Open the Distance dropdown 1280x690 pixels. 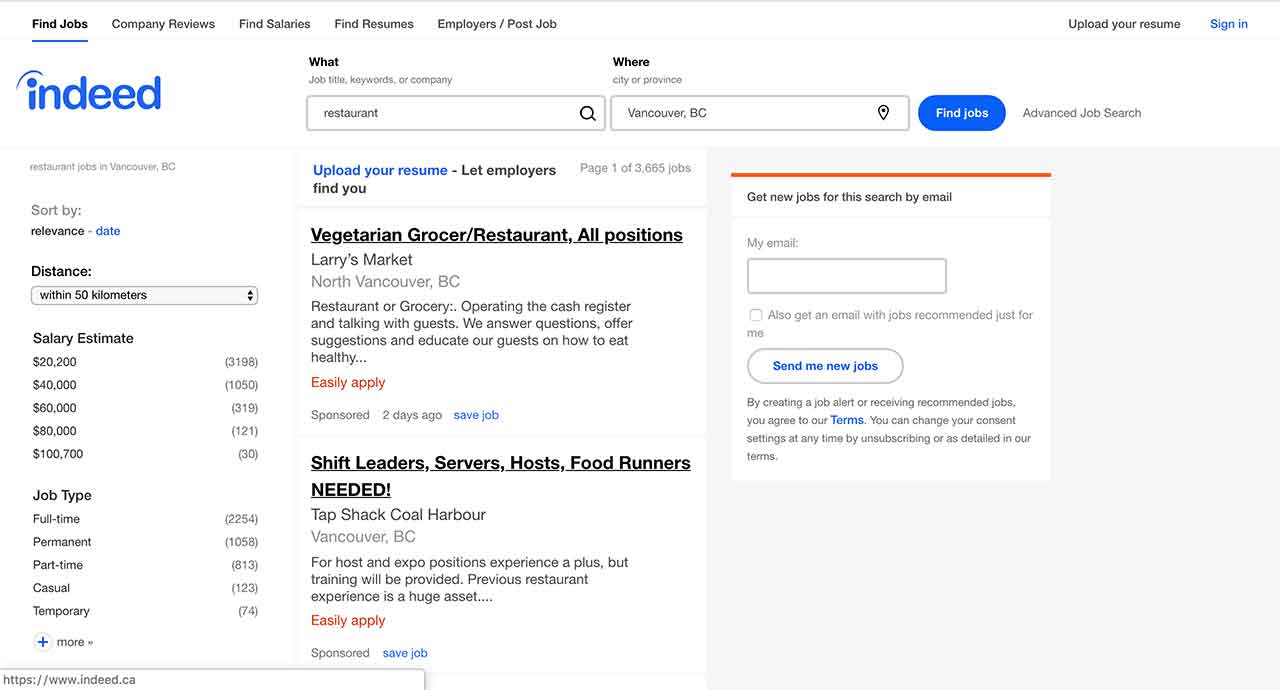coord(144,295)
